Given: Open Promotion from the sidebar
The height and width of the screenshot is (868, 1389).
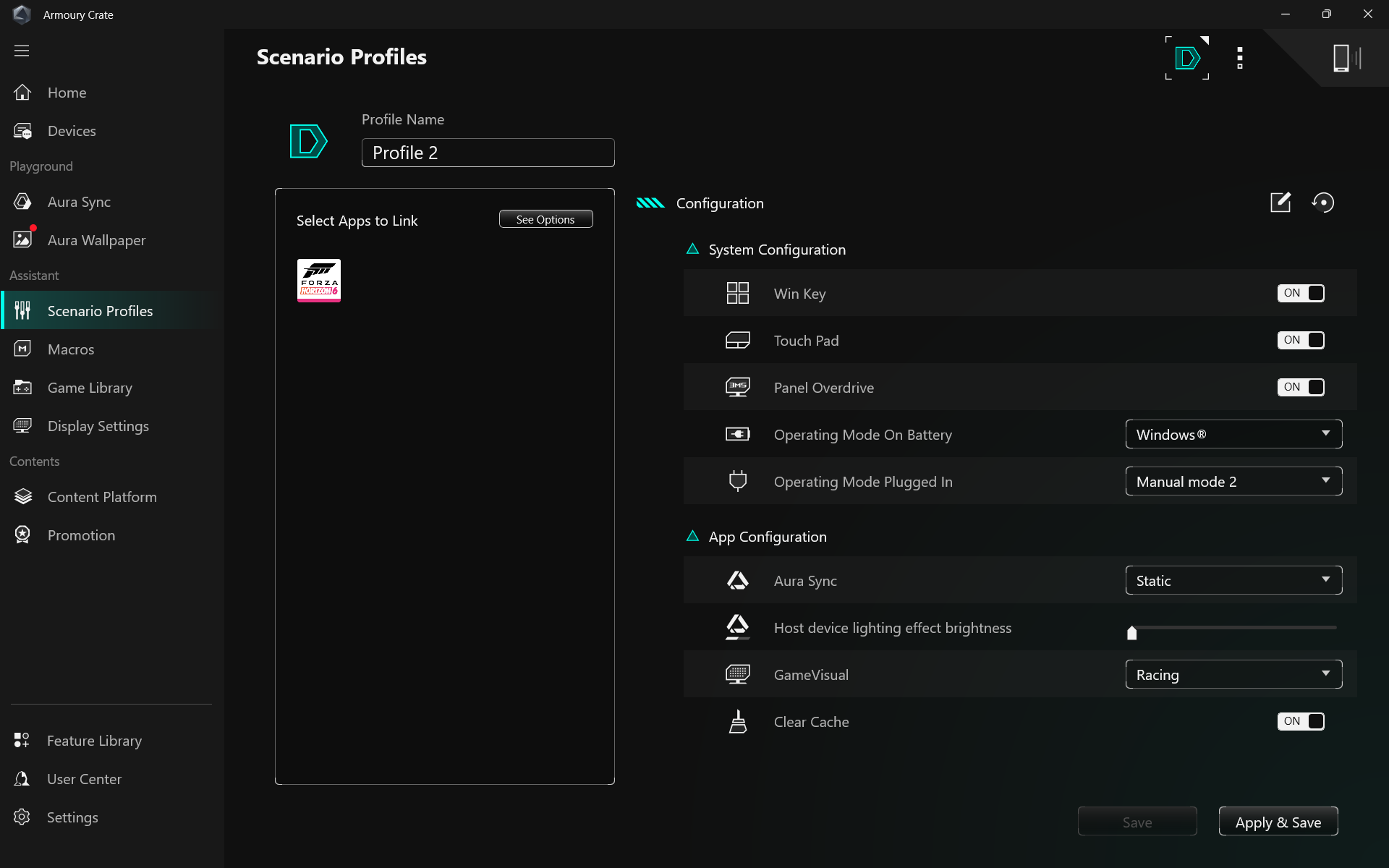Looking at the screenshot, I should point(111,535).
